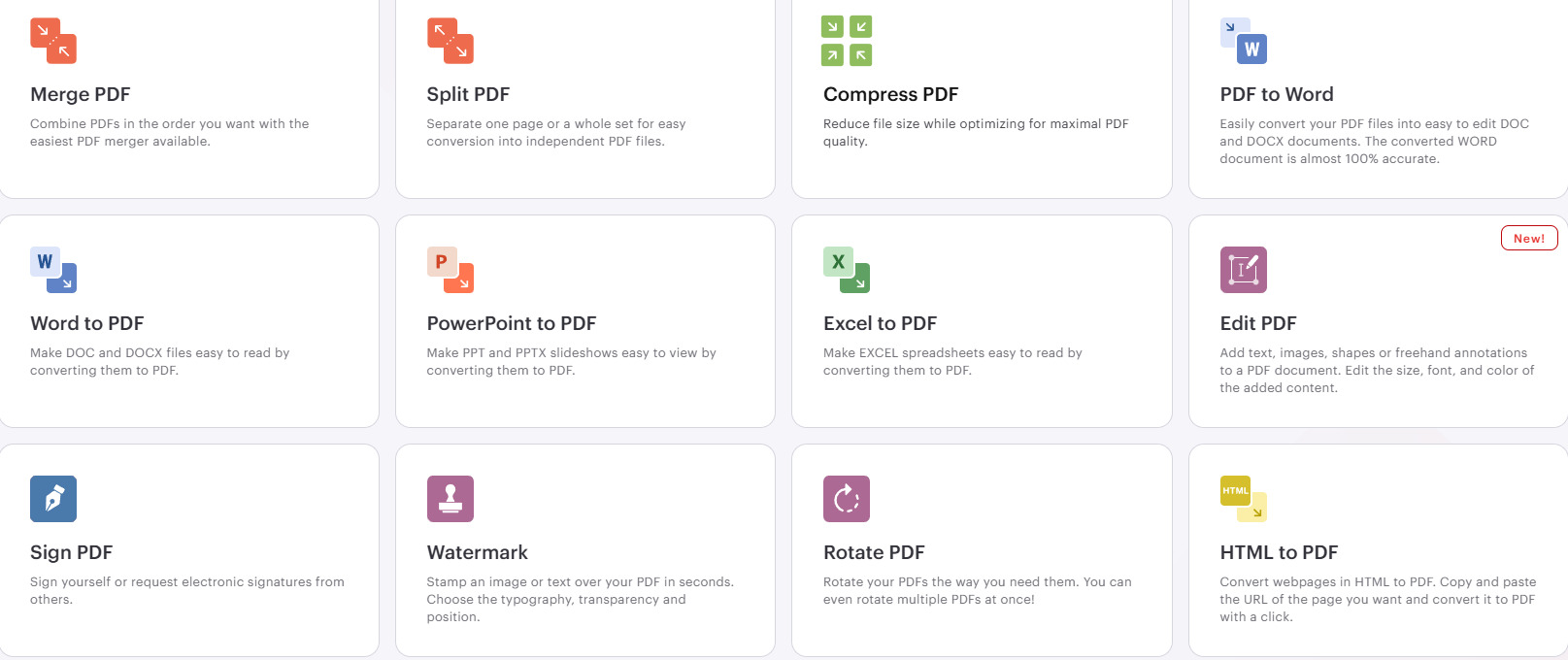Screen dimensions: 1568x660
Task: Click the Watermark tool description text
Action: coord(580,599)
